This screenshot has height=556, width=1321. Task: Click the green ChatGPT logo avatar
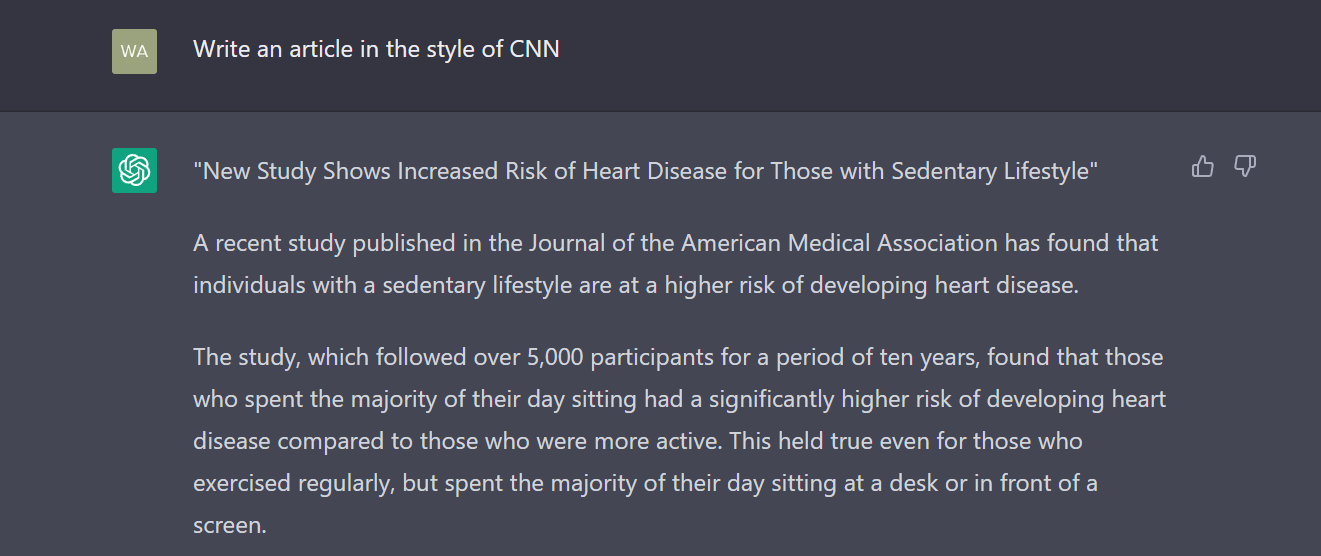(134, 171)
